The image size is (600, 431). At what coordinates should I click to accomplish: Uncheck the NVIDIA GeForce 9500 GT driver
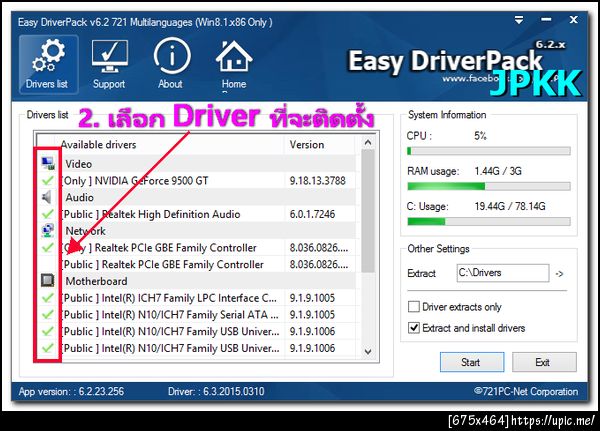(47, 180)
